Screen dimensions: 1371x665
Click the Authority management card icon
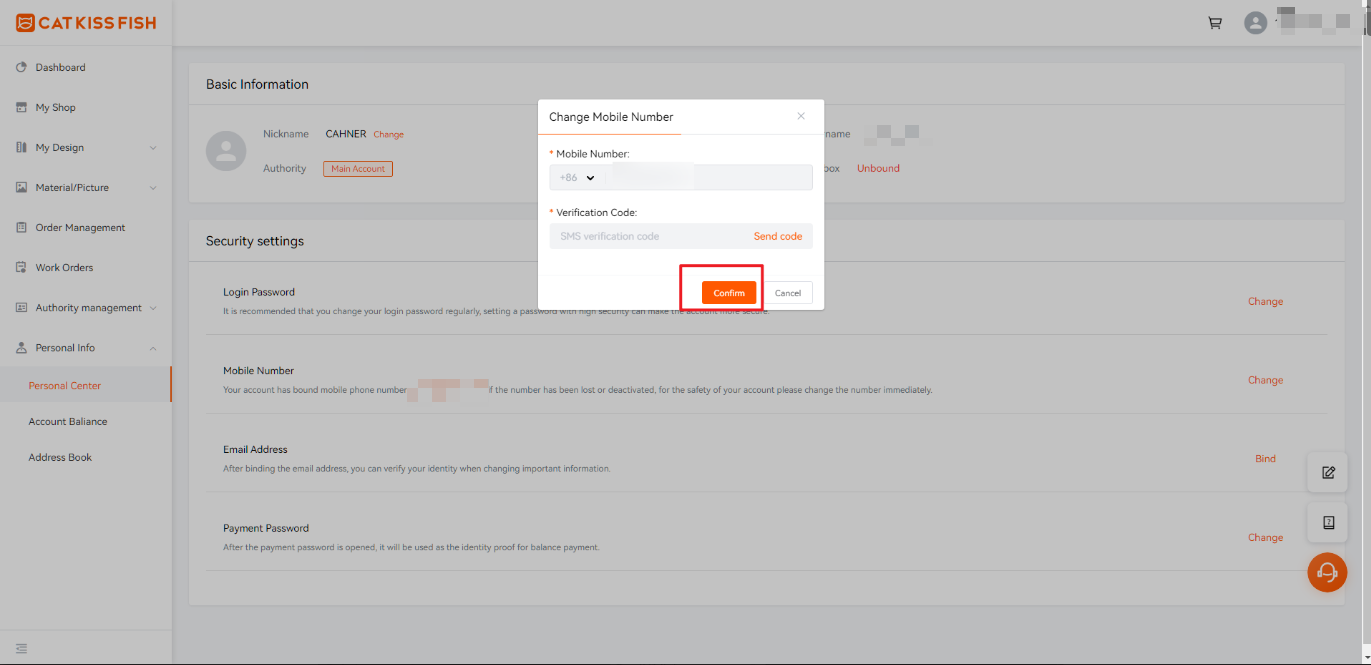[21, 307]
